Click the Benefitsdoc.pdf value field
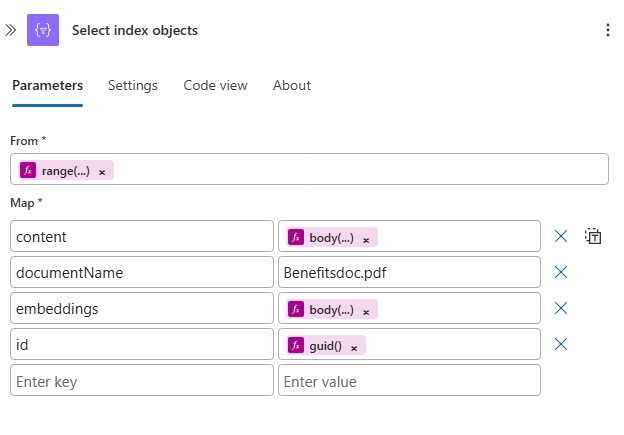Image resolution: width=624 pixels, height=435 pixels. click(x=409, y=272)
